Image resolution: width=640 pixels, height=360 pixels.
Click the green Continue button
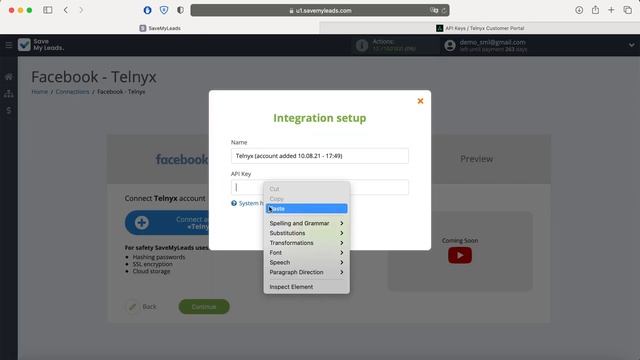[x=204, y=307]
